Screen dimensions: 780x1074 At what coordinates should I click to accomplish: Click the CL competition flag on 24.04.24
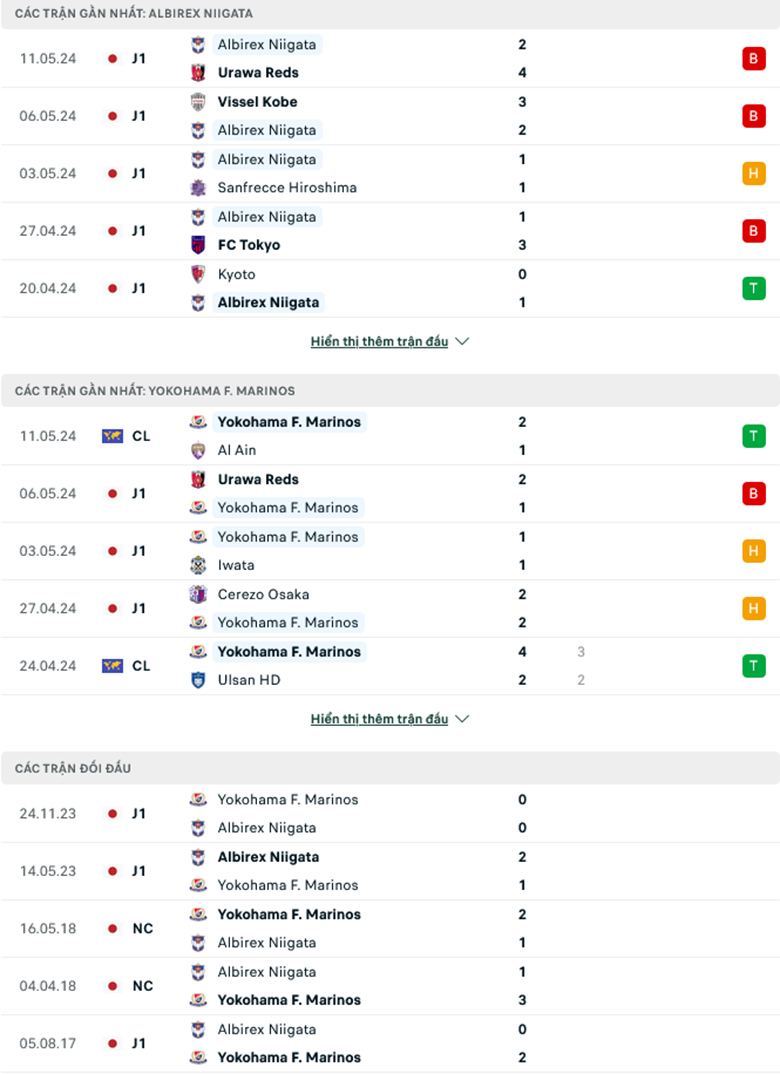pyautogui.click(x=112, y=666)
